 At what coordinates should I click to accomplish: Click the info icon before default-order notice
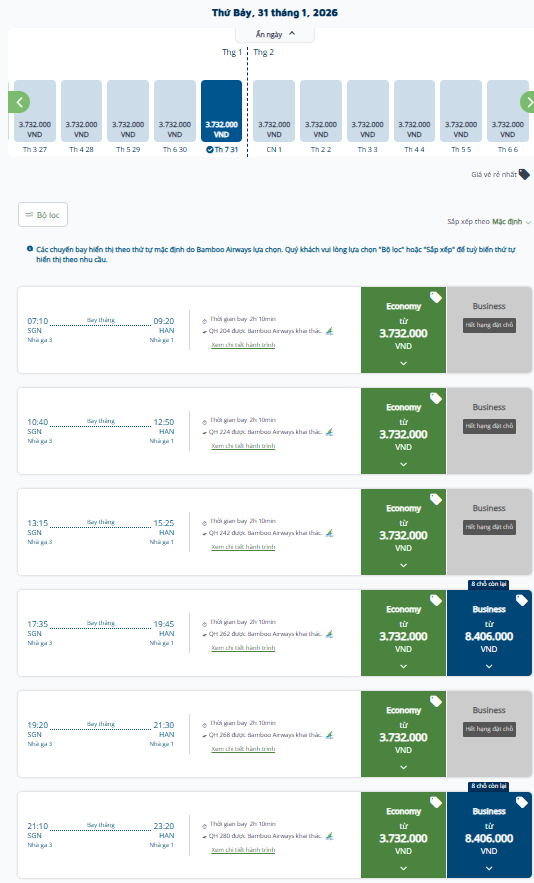[30, 249]
